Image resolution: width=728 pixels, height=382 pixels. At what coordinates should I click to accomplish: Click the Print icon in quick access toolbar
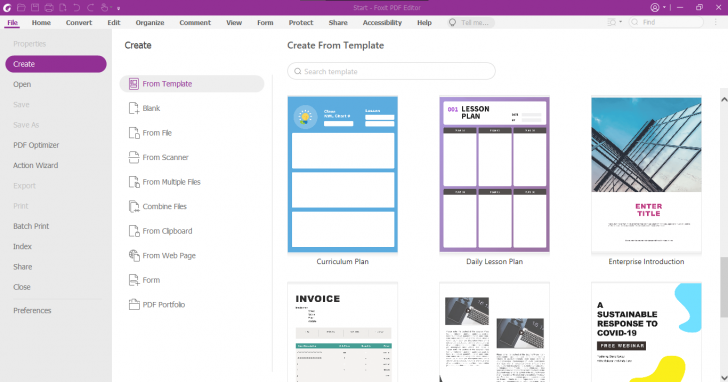[49, 7]
